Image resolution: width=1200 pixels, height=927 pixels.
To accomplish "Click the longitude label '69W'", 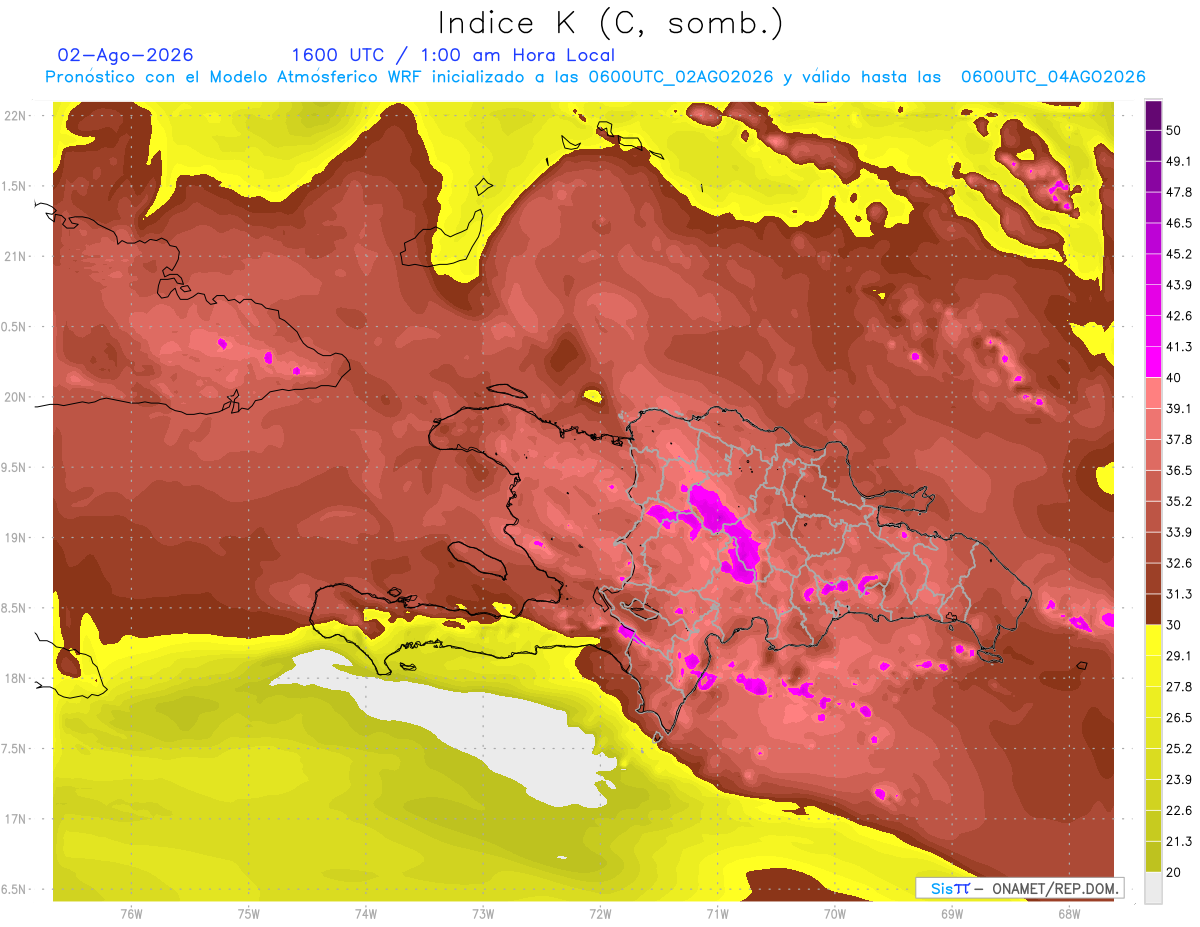I will click(x=952, y=914).
